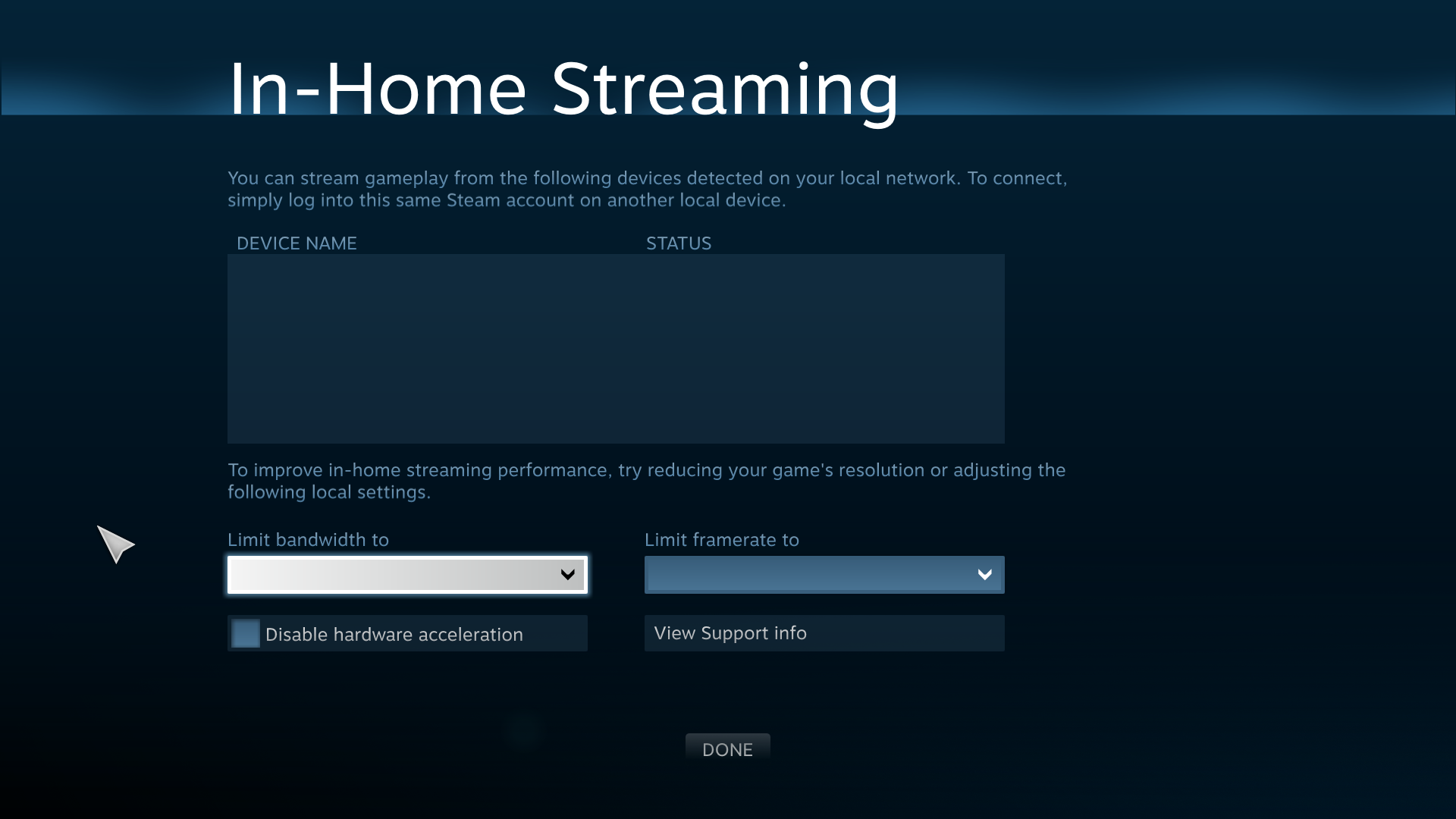Click the DONE button
The height and width of the screenshot is (819, 1456).
pos(728,749)
